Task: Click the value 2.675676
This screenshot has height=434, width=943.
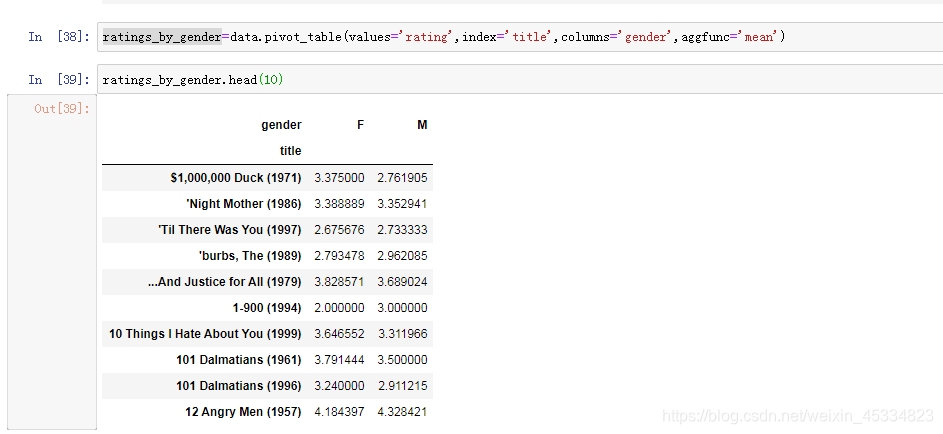Action: pyautogui.click(x=339, y=230)
